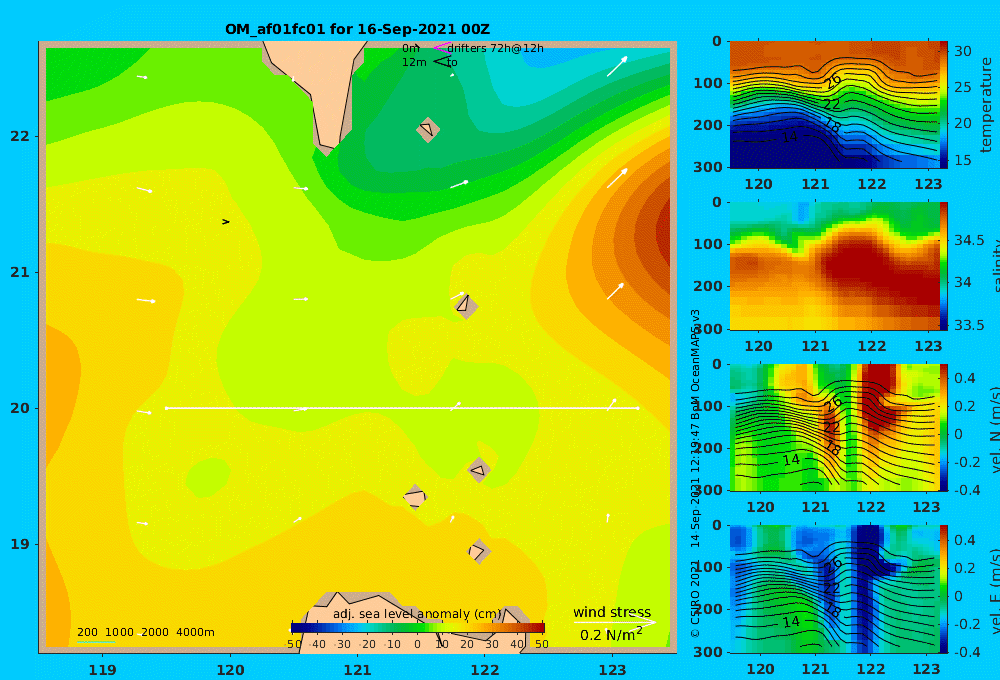Click the vel. E colorbar
1000x680 pixels.
[x=944, y=589]
